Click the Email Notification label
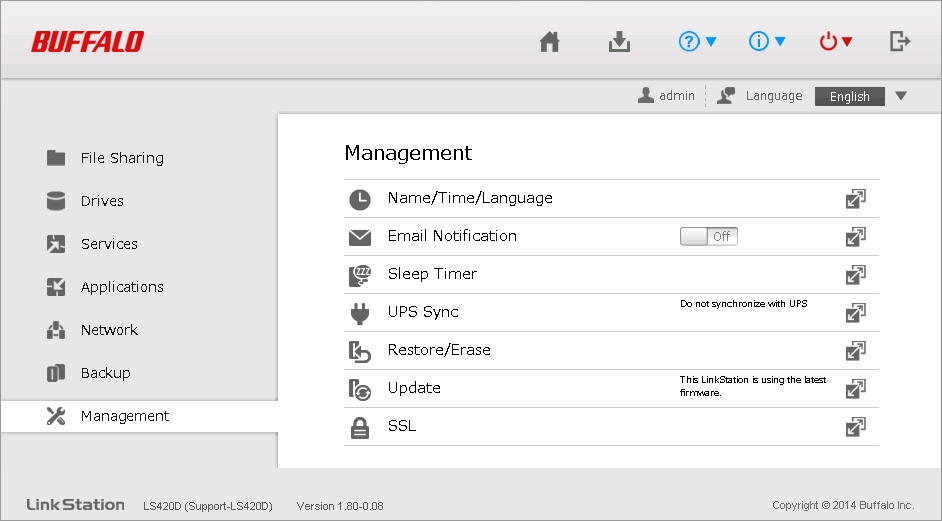 coord(452,236)
